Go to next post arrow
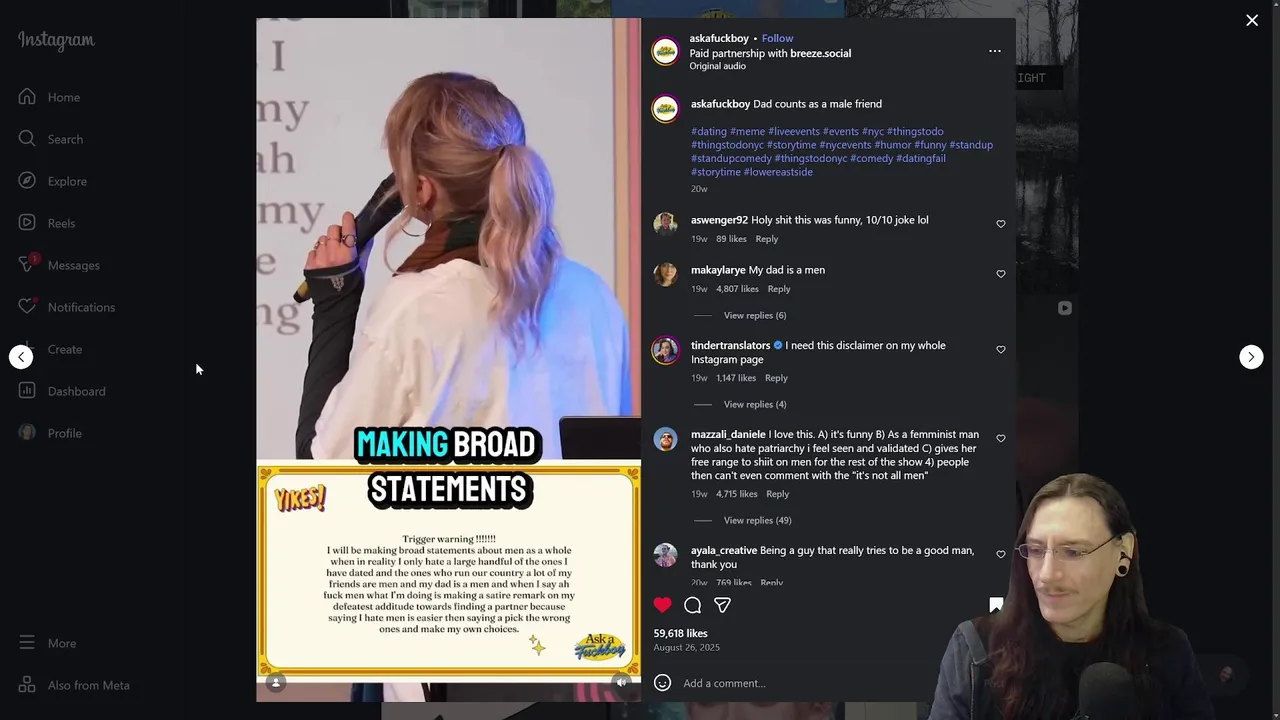This screenshot has width=1280, height=720. (1251, 357)
